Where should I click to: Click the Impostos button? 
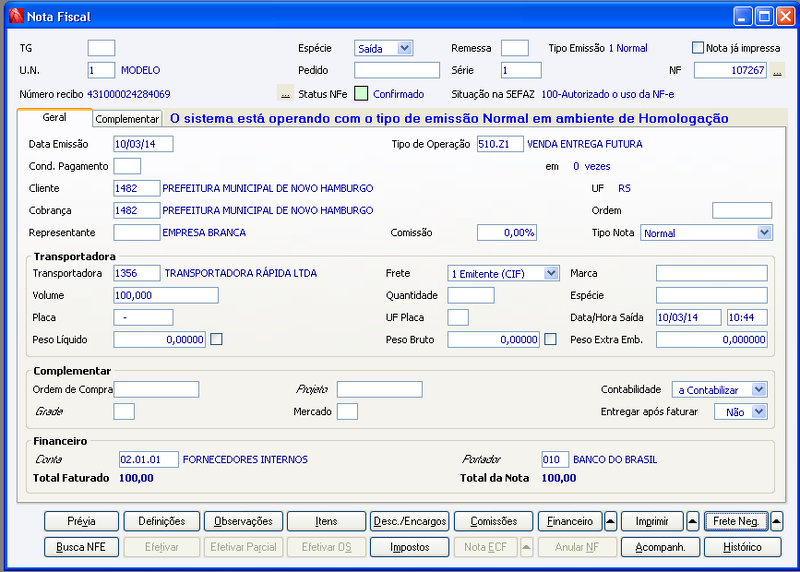point(410,547)
